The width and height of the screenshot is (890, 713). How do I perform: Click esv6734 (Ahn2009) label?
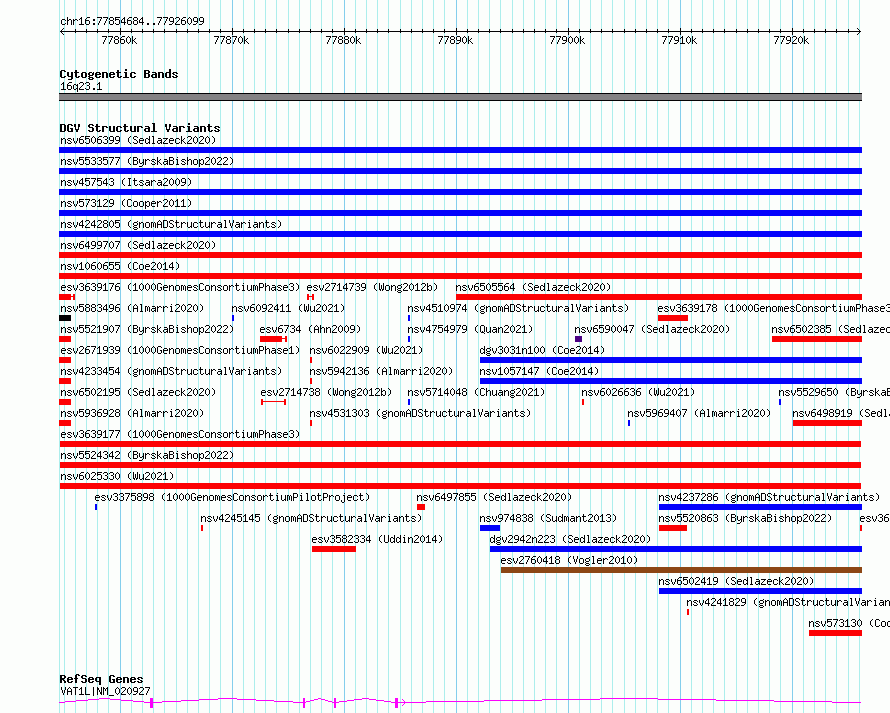pos(310,329)
